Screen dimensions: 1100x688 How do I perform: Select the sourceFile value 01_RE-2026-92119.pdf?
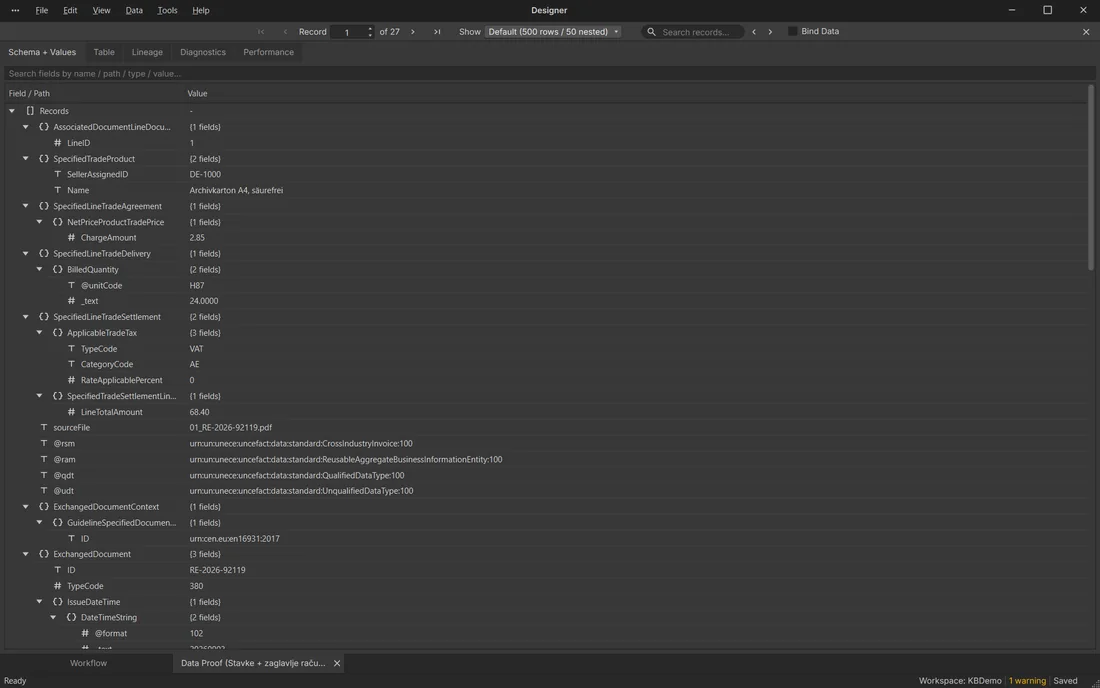(231, 427)
